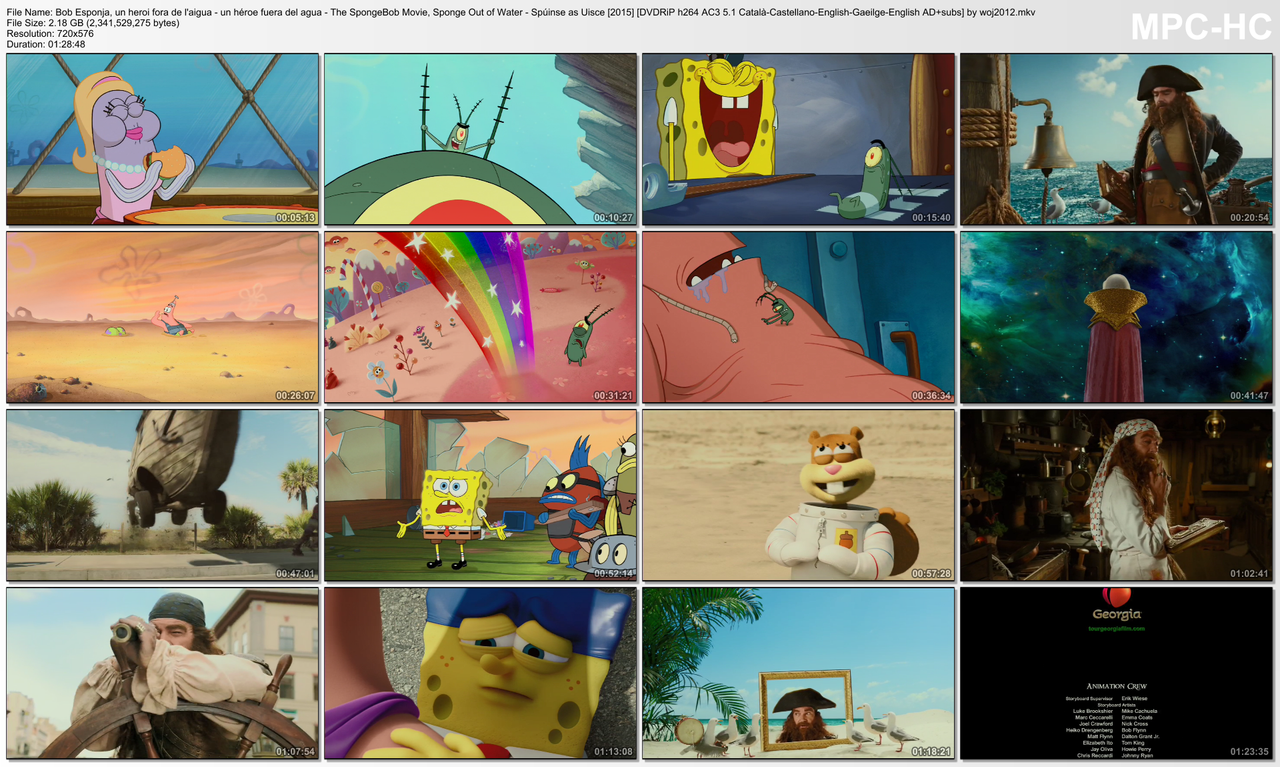Pick the space nebula frame at 00:41:47
1280x767 pixels.
click(1116, 317)
